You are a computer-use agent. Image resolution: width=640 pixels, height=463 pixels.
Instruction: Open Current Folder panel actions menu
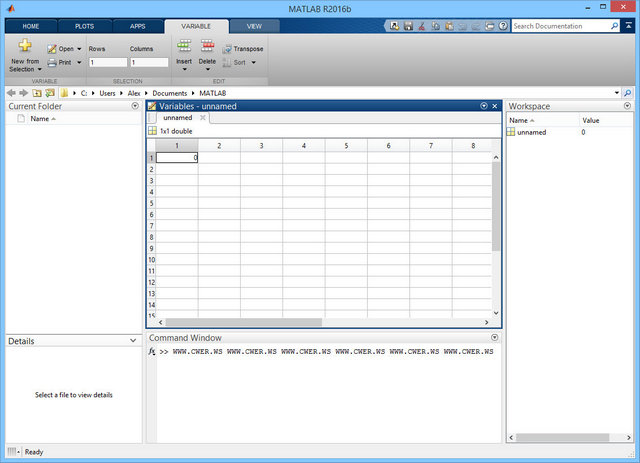135,105
